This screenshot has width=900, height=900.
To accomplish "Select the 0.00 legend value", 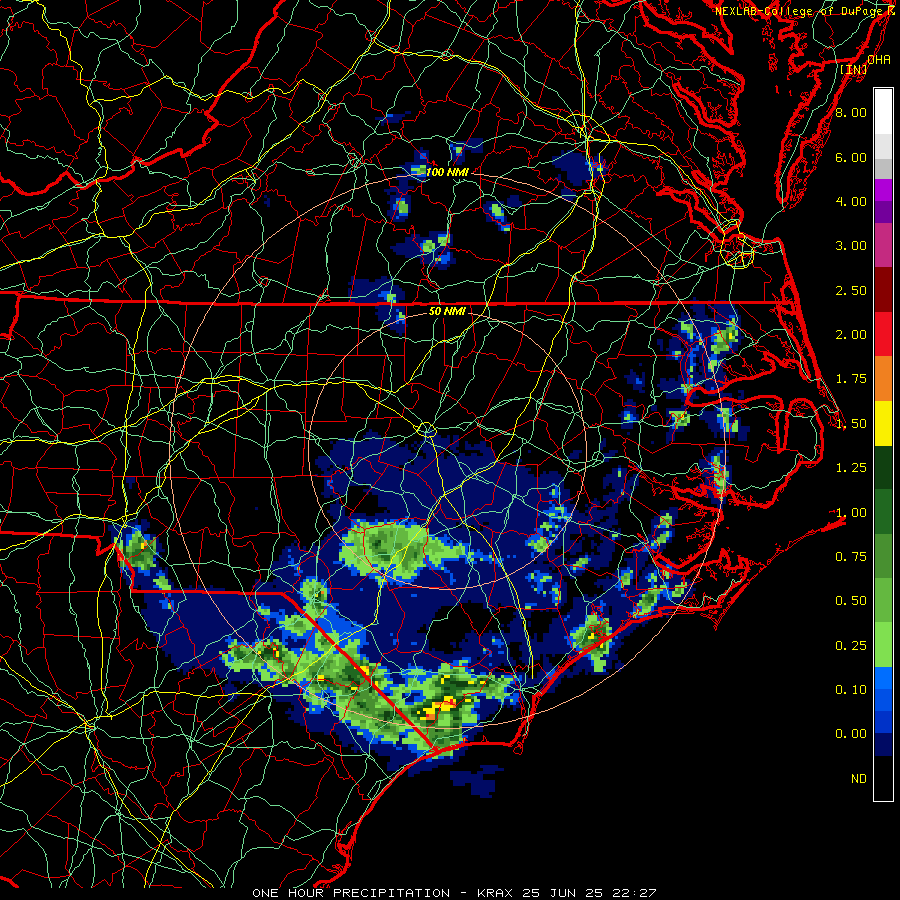I will pyautogui.click(x=851, y=734).
